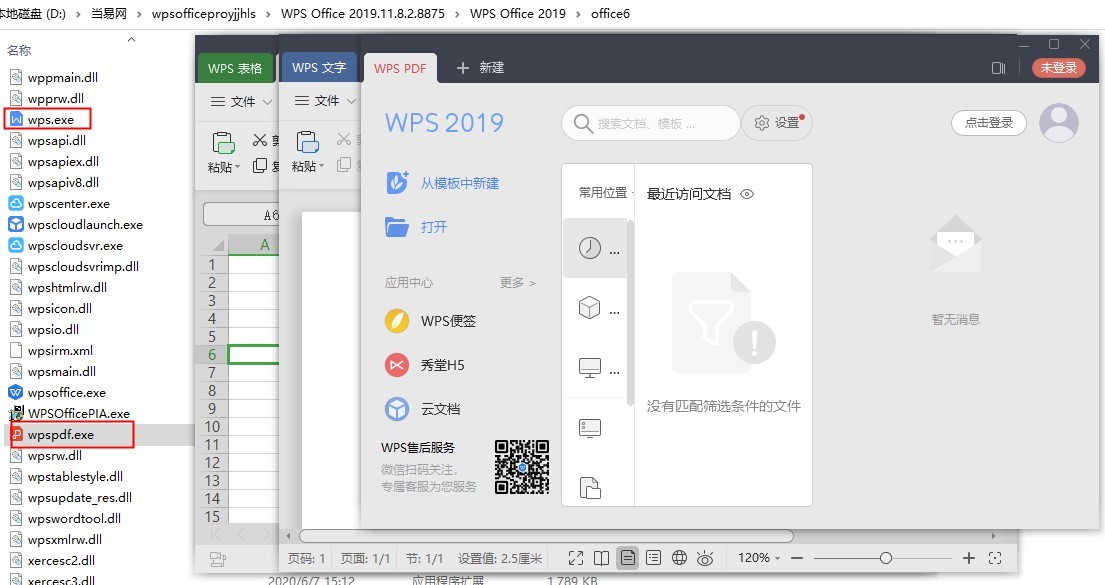Expand the 120% zoom dropdown
This screenshot has width=1105, height=585.
click(x=760, y=558)
